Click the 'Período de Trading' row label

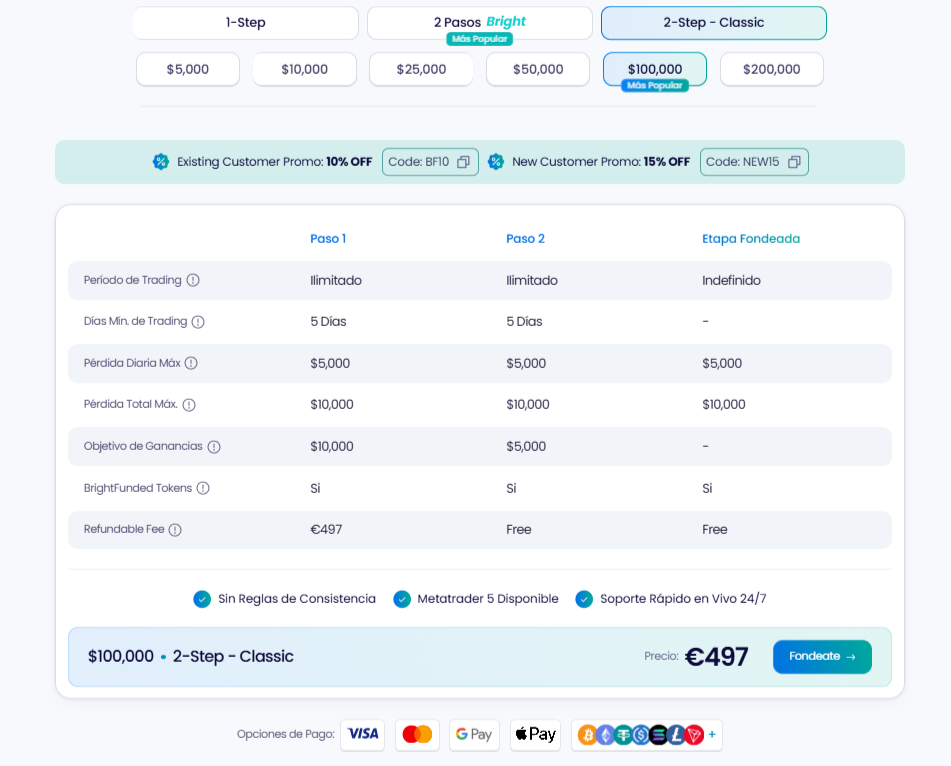(x=132, y=280)
